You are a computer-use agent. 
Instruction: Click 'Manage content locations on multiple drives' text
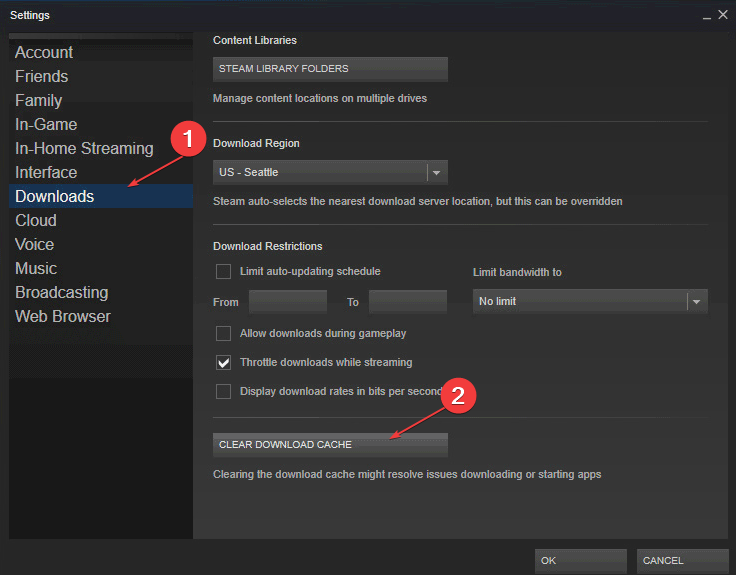[320, 98]
